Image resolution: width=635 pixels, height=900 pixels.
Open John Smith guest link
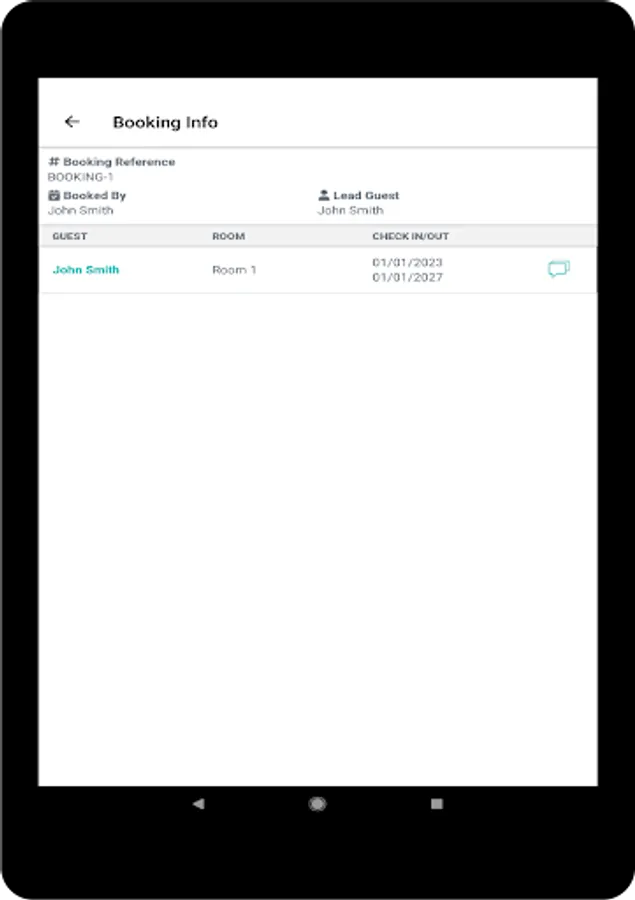86,270
